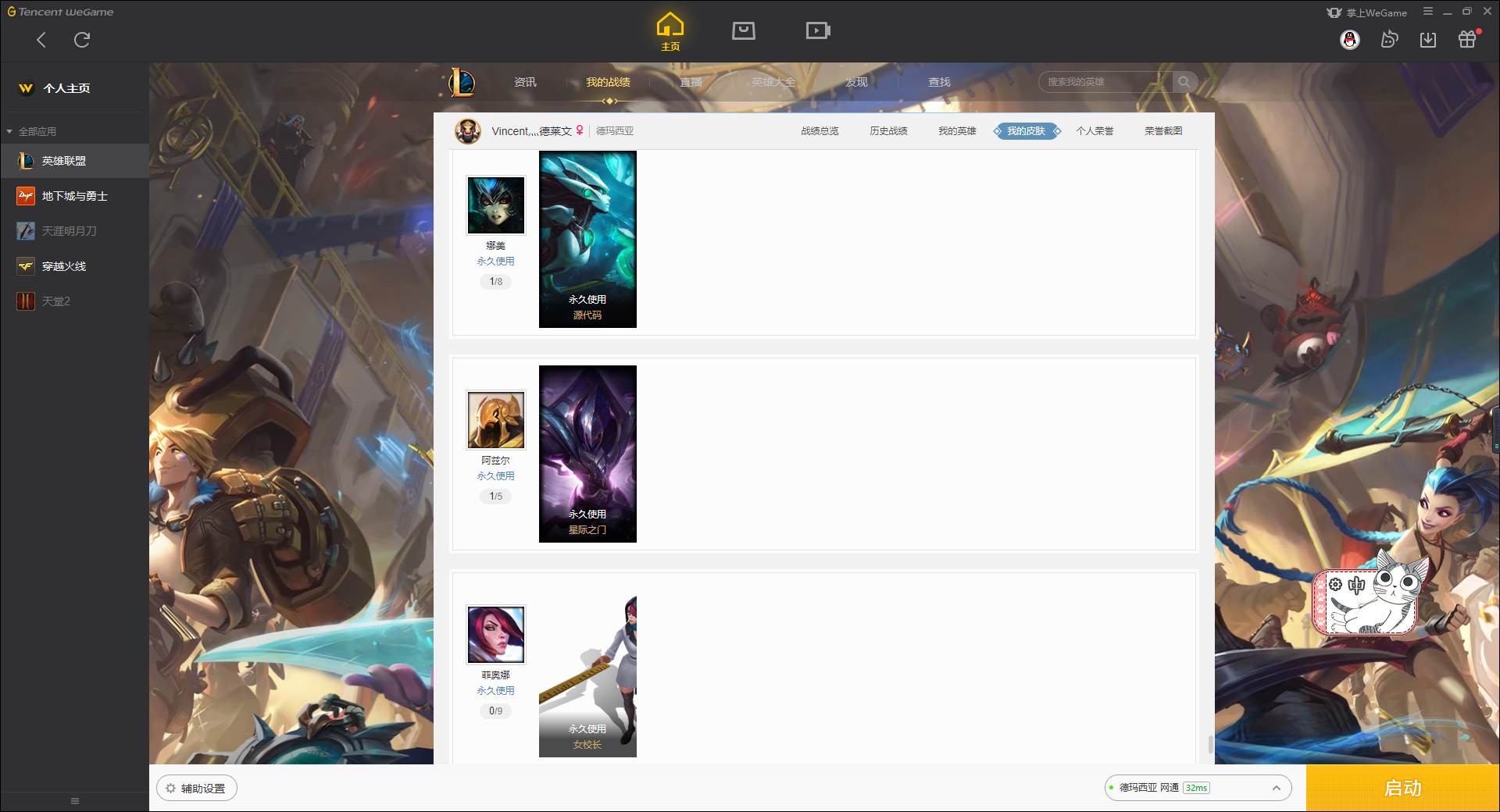This screenshot has height=812, width=1500.
Task: Open the 发现 tab
Action: [856, 82]
